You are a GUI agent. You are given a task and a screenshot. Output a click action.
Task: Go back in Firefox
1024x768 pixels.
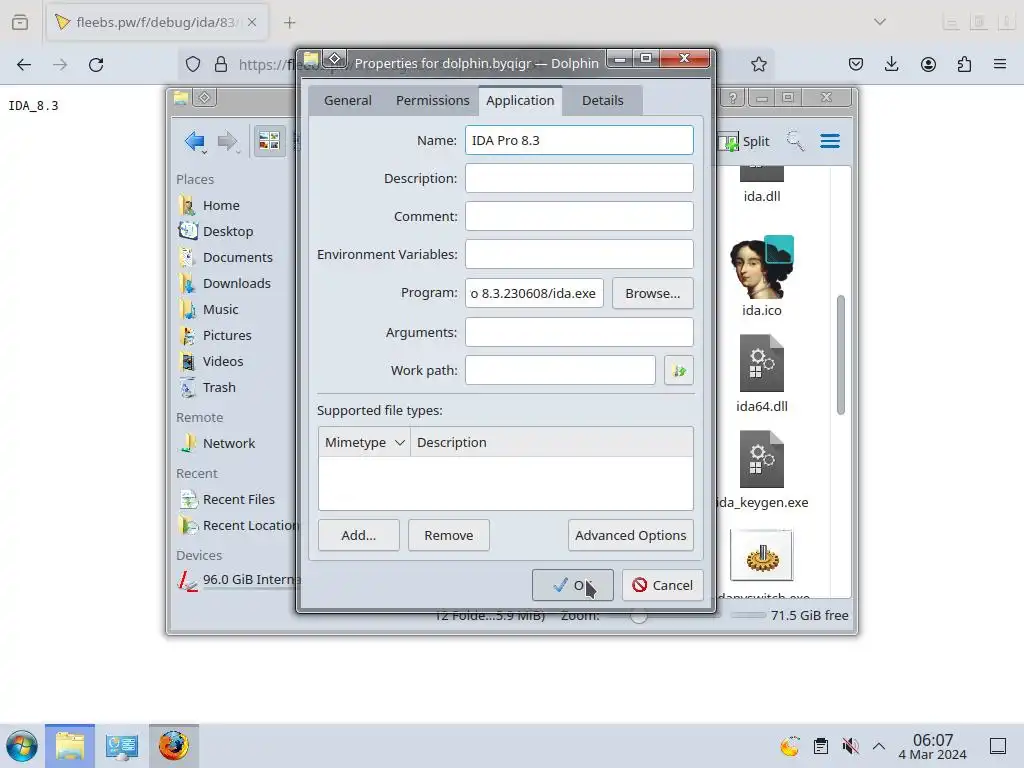click(x=24, y=65)
